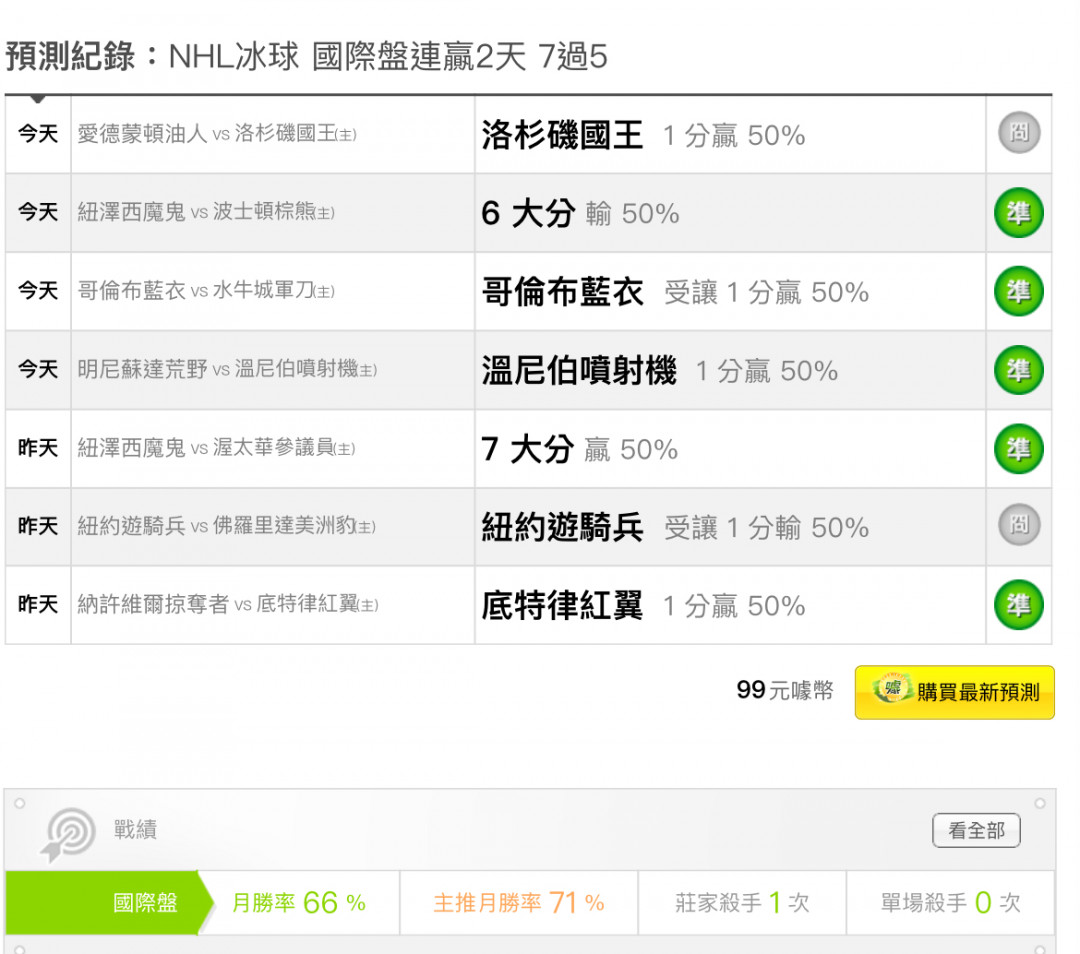Image resolution: width=1080 pixels, height=954 pixels.
Task: Click the gray result badge for 洛杉磯國王 prediction
Action: [1019, 132]
